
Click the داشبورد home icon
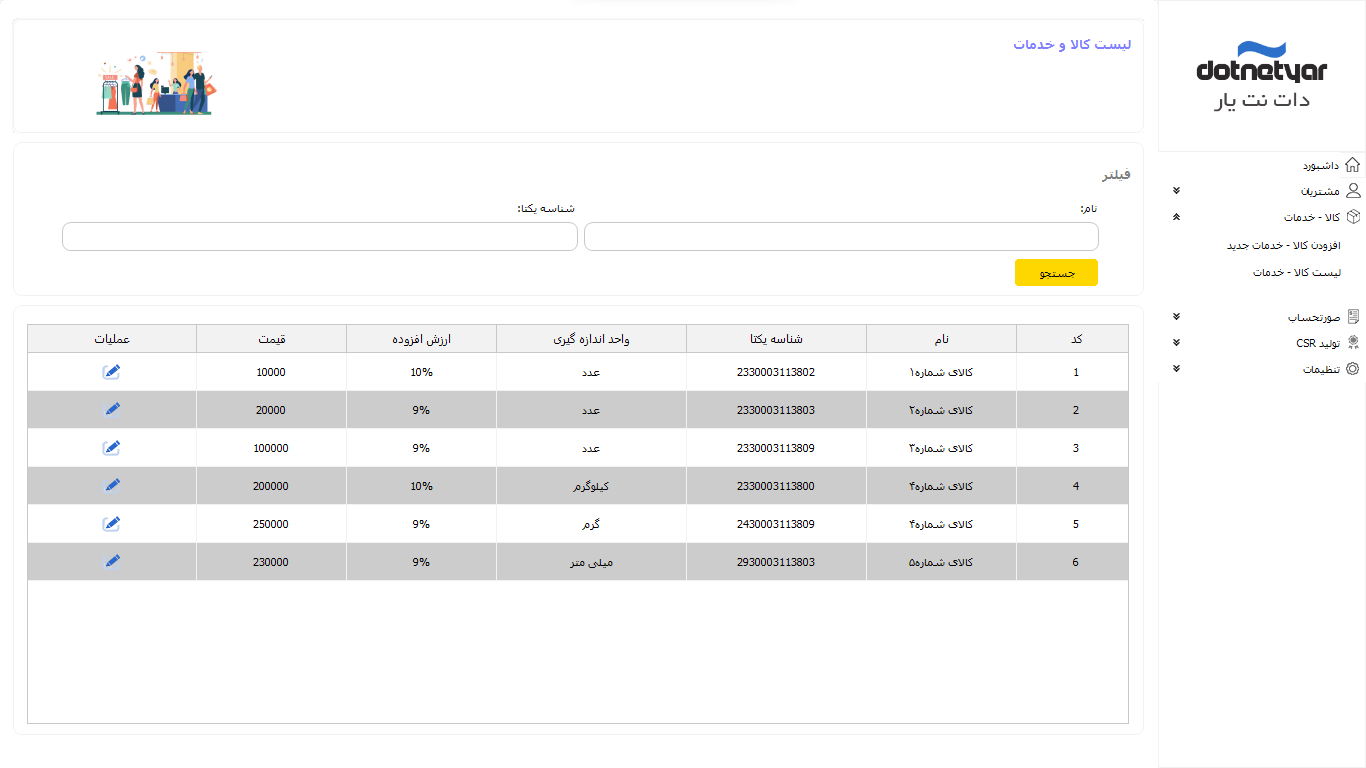(x=1352, y=165)
